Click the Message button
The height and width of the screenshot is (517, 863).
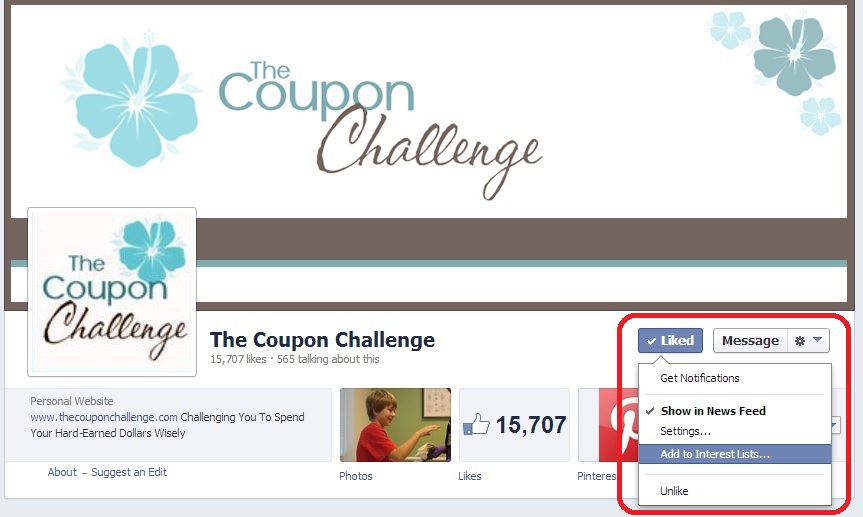point(750,341)
